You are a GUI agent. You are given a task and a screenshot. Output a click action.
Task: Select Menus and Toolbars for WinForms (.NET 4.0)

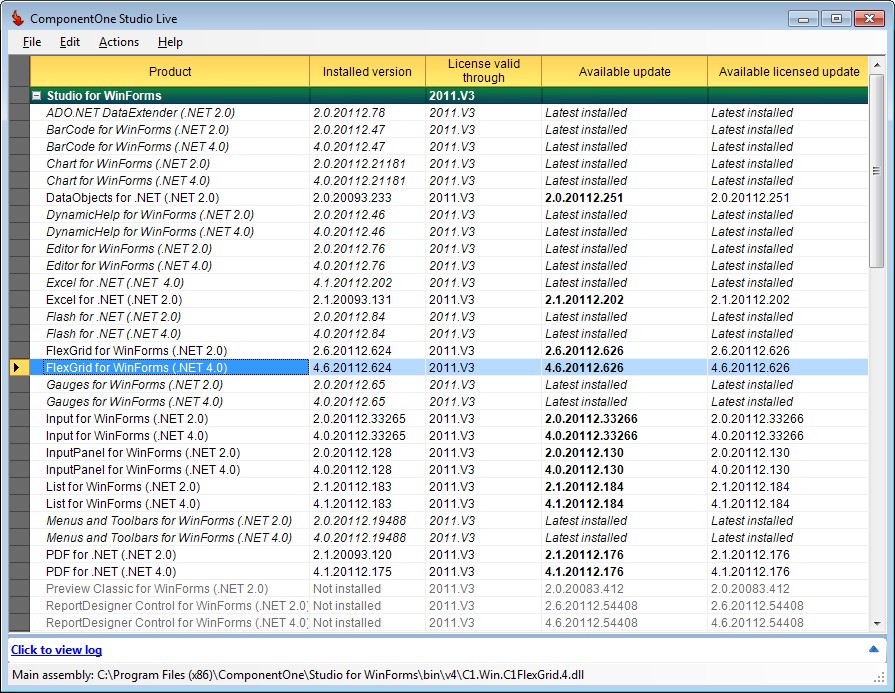click(169, 538)
